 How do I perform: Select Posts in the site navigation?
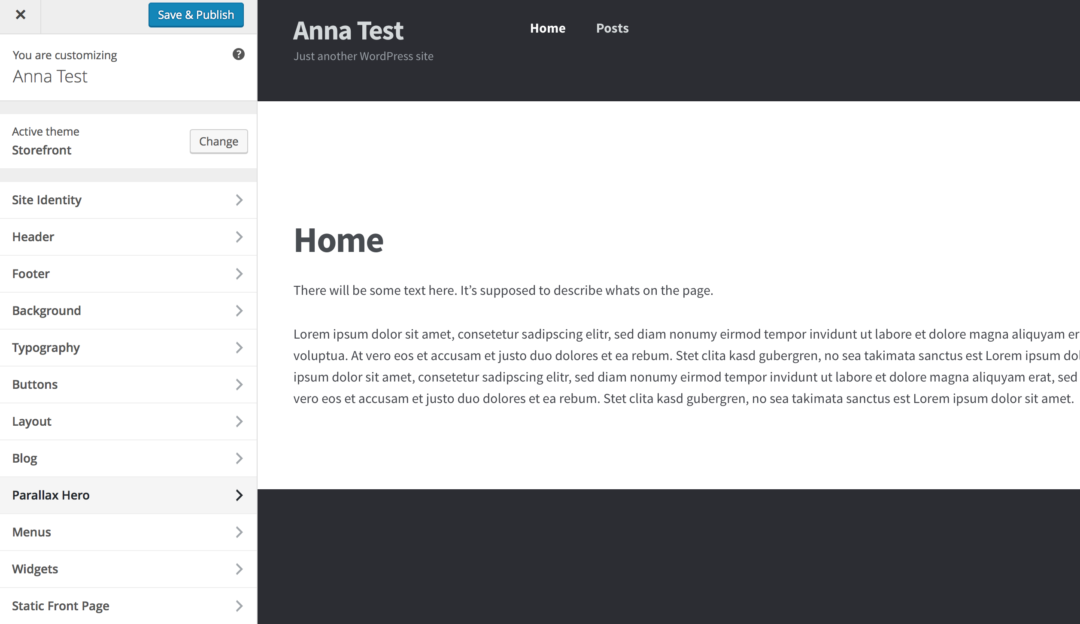coord(611,28)
